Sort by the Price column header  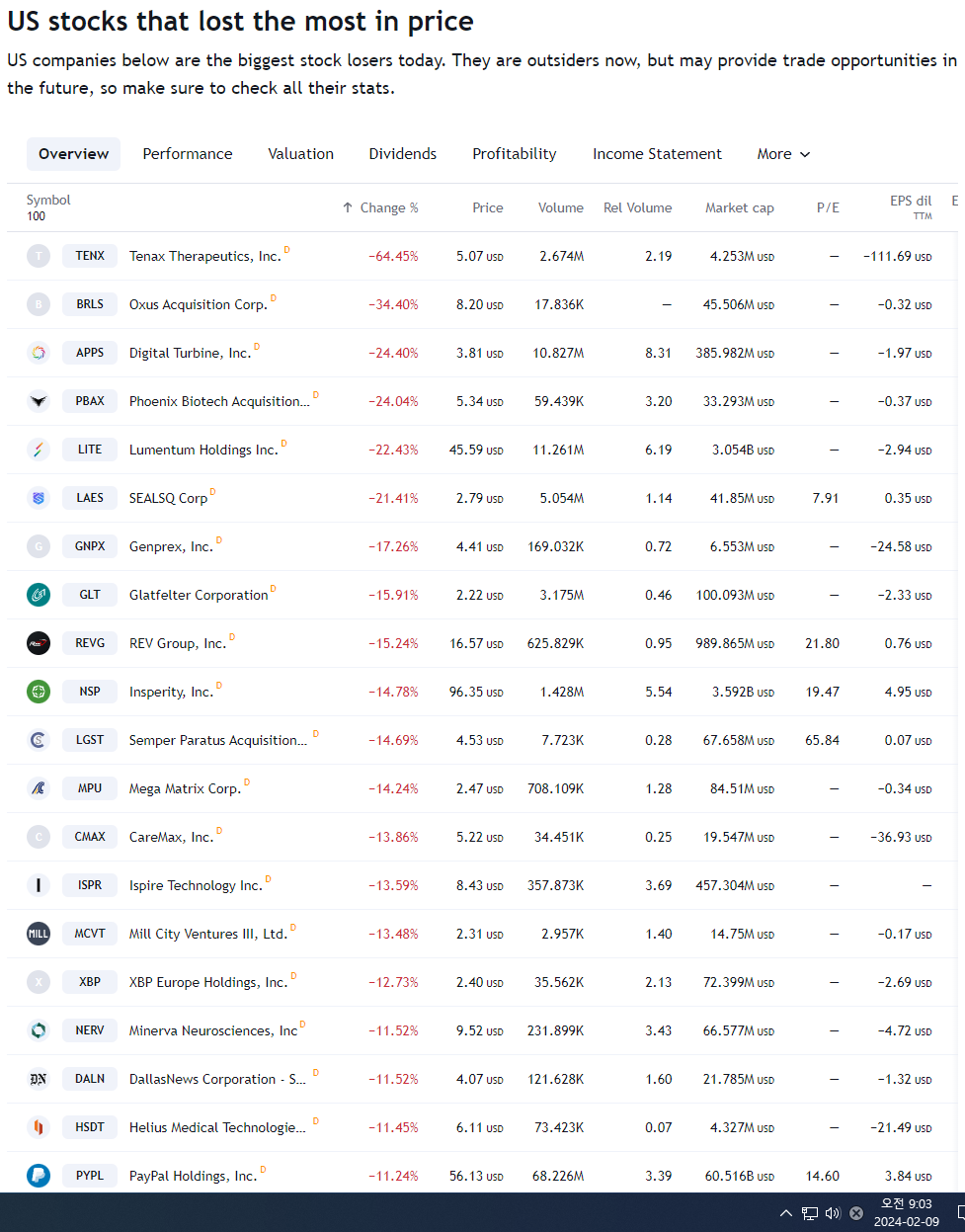point(488,207)
